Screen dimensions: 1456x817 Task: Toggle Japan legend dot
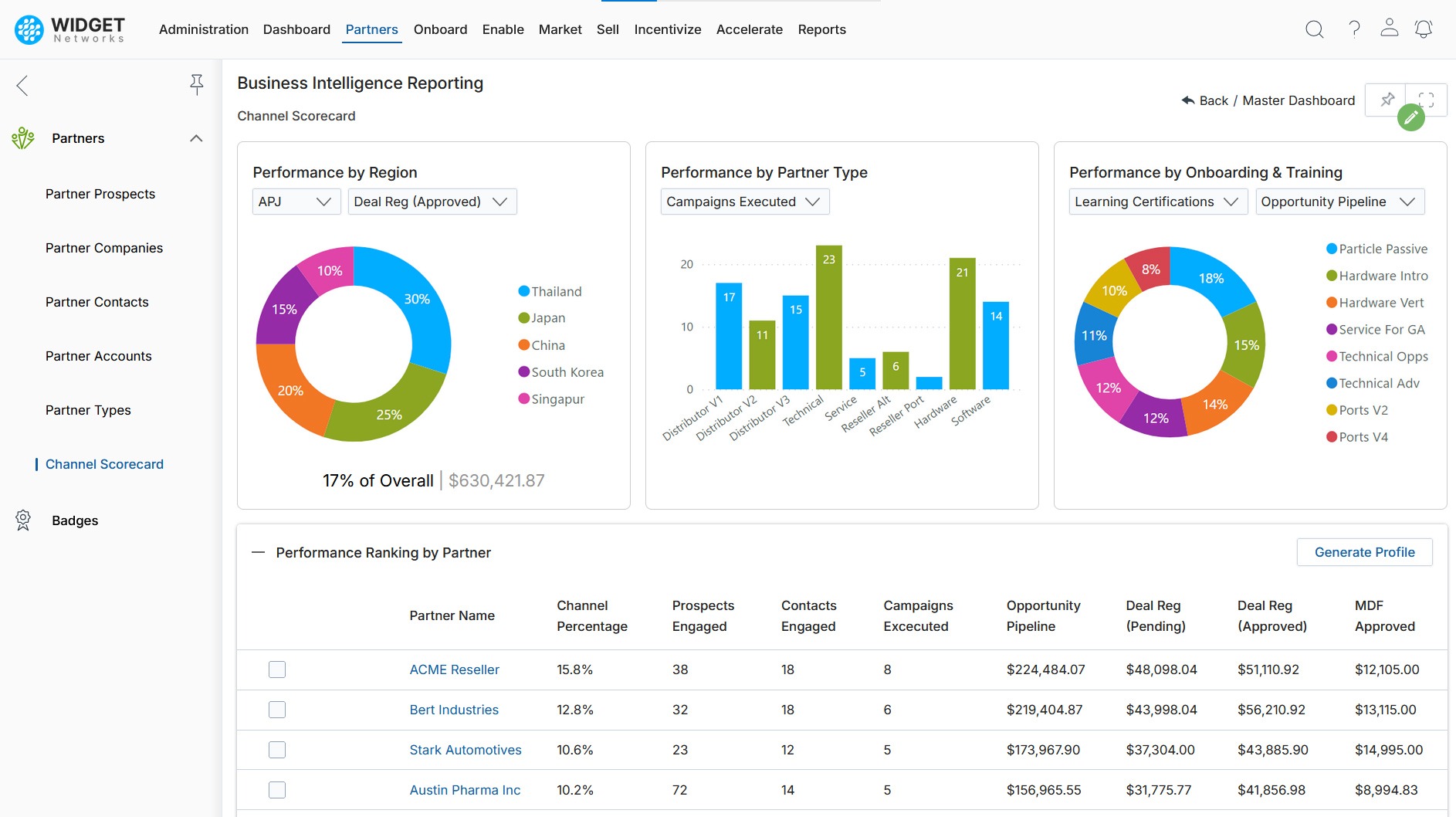524,318
